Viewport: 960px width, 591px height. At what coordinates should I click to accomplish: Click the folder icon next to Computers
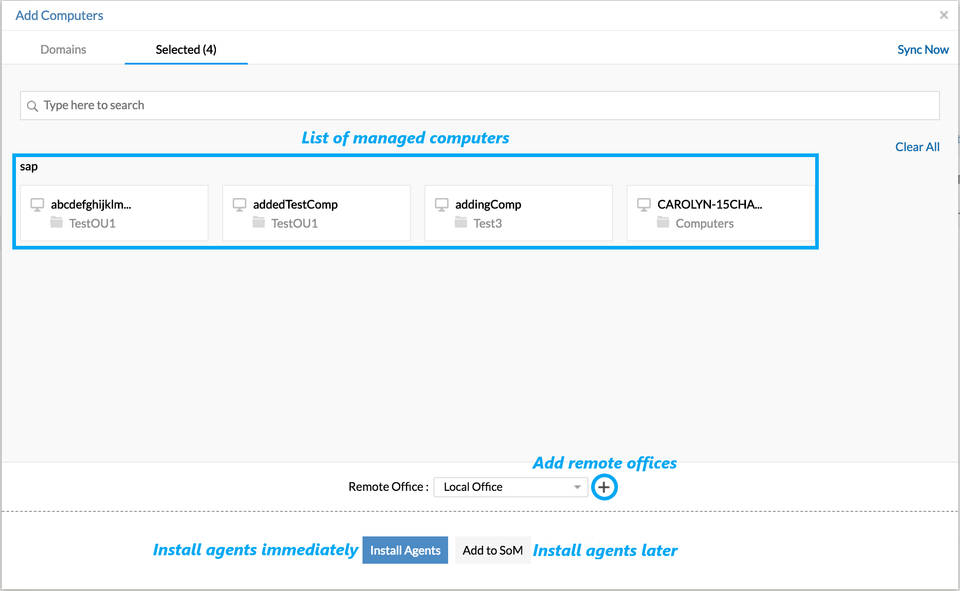pyautogui.click(x=662, y=223)
